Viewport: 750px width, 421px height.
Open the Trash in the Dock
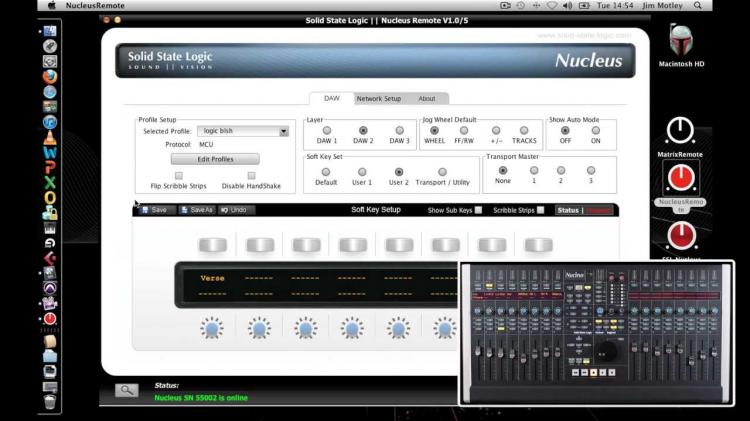click(x=50, y=402)
